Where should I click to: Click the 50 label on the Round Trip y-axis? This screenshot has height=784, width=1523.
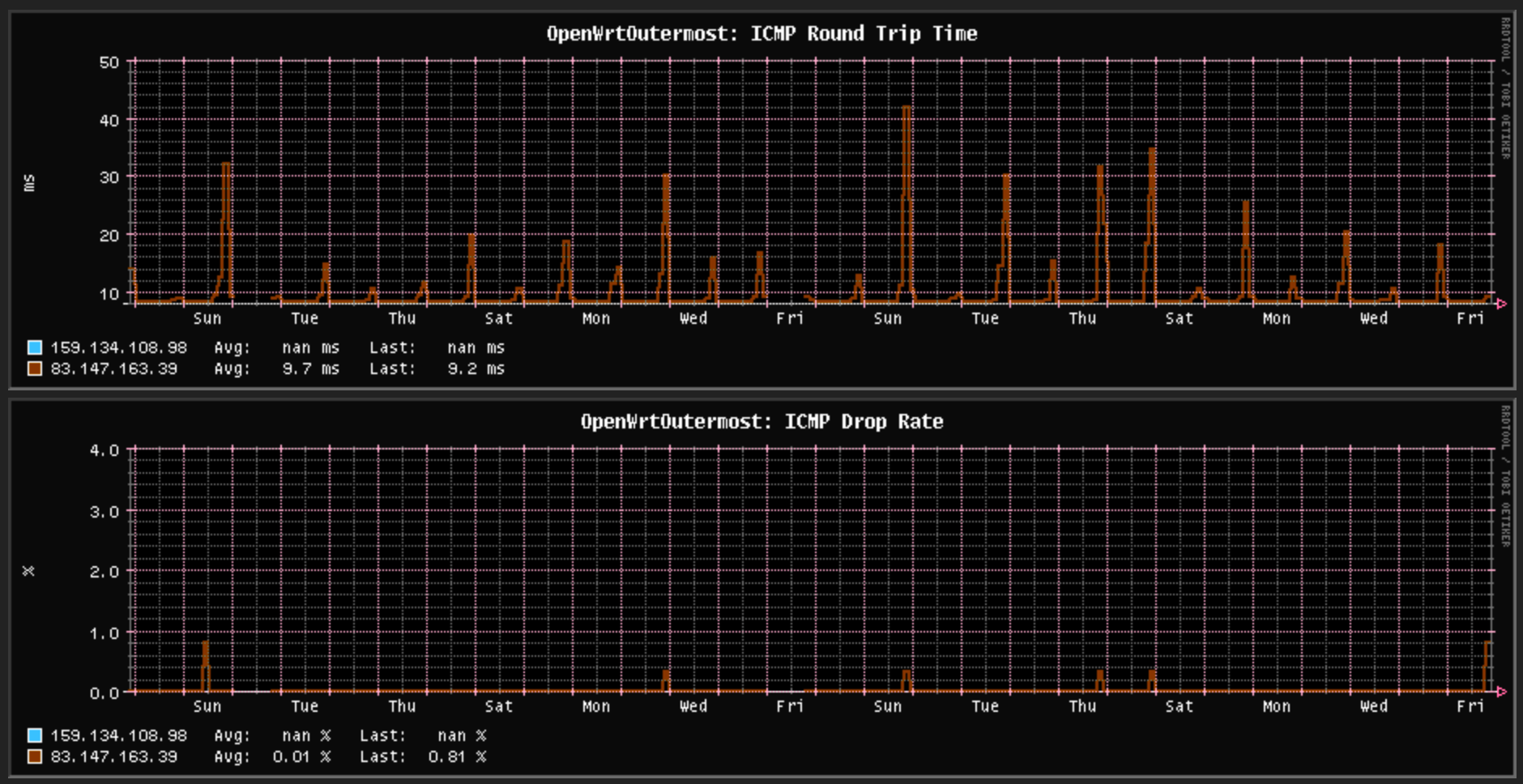109,62
